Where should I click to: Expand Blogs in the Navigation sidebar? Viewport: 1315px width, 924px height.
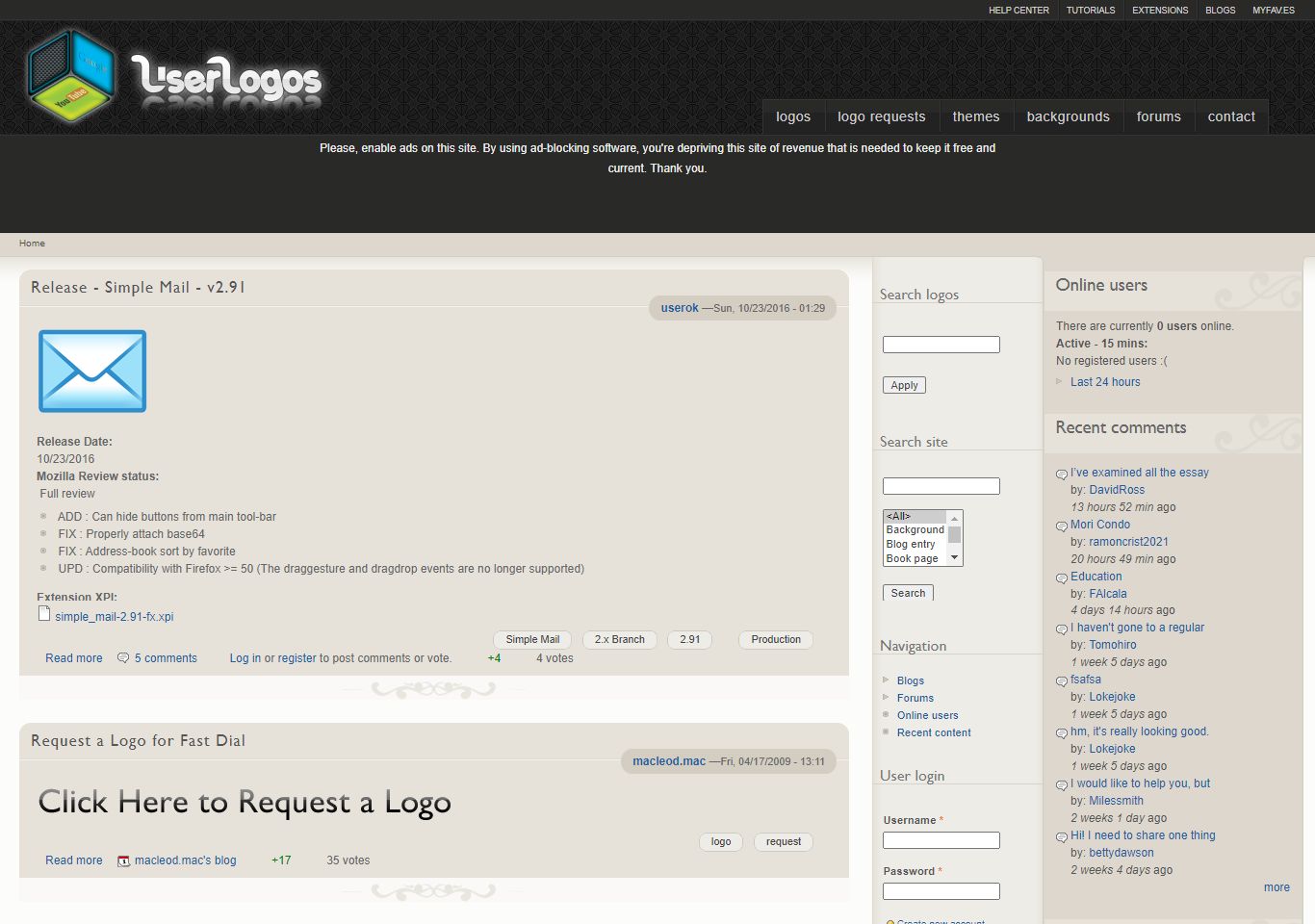(888, 680)
